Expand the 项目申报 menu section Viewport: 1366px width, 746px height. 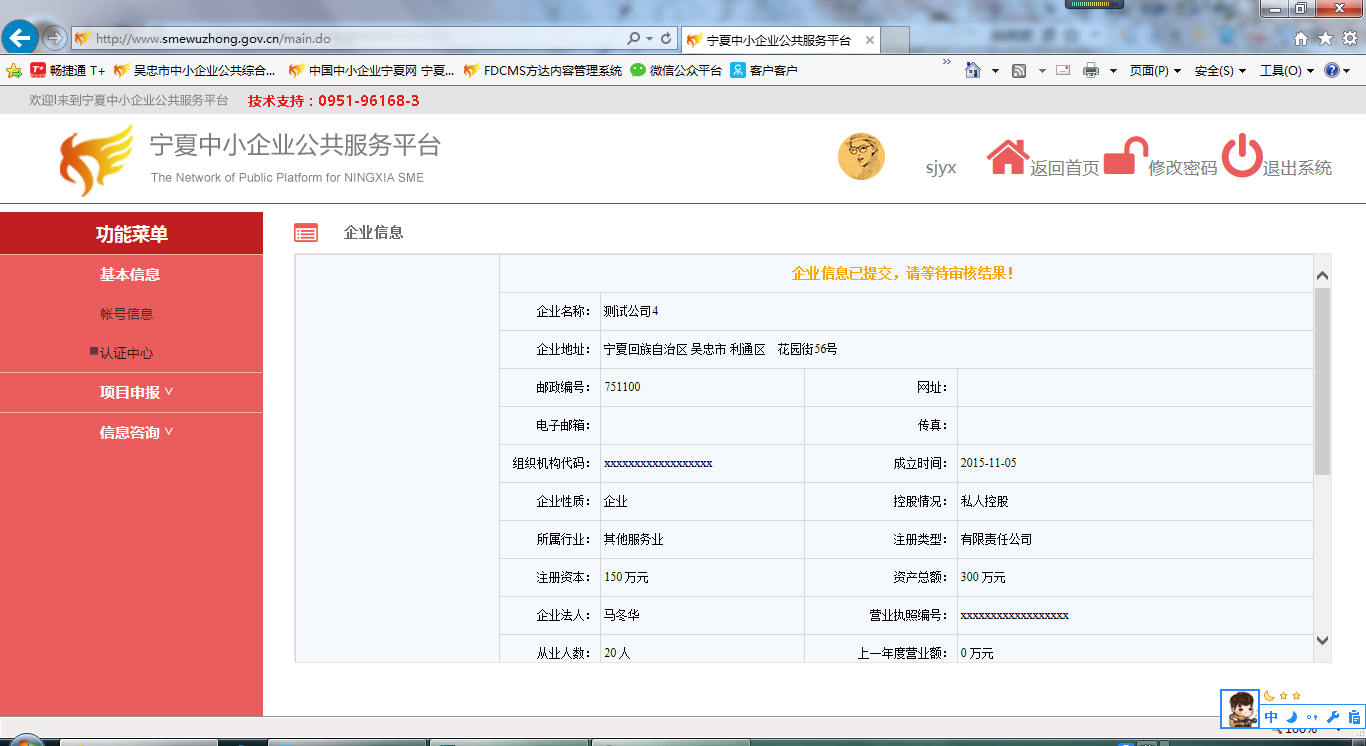point(136,393)
